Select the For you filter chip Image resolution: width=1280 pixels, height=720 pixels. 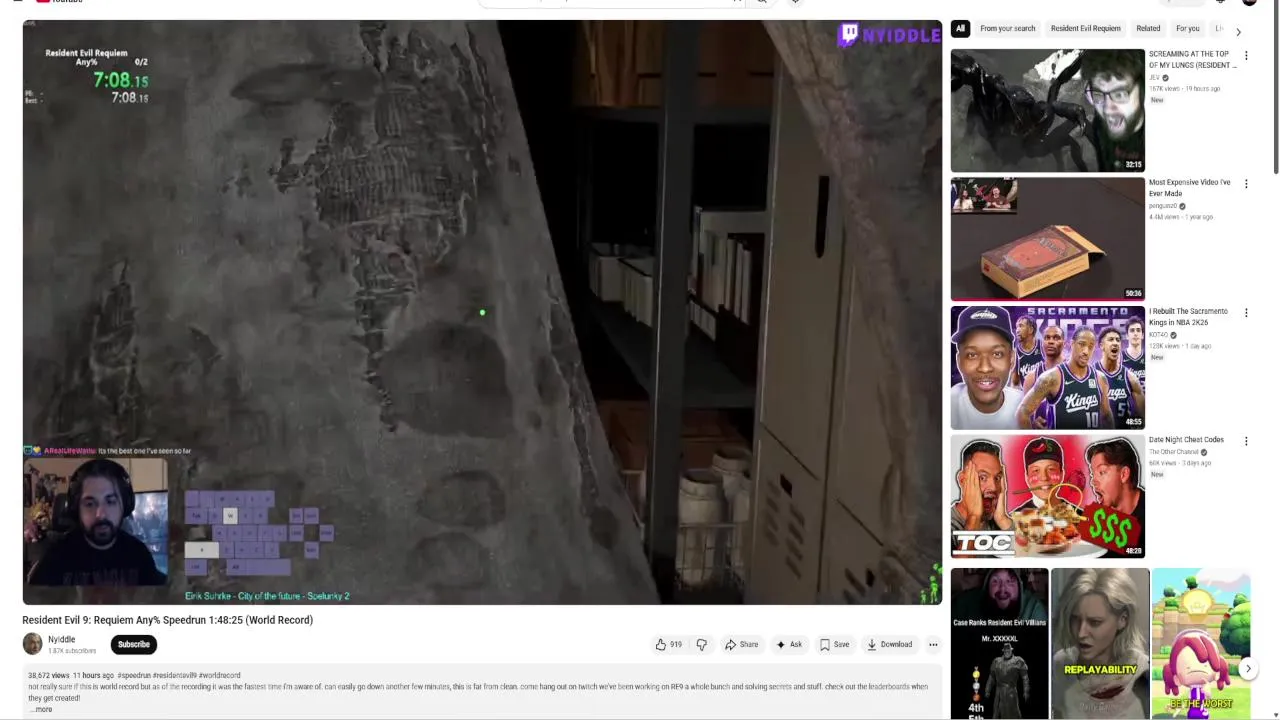pos(1187,29)
